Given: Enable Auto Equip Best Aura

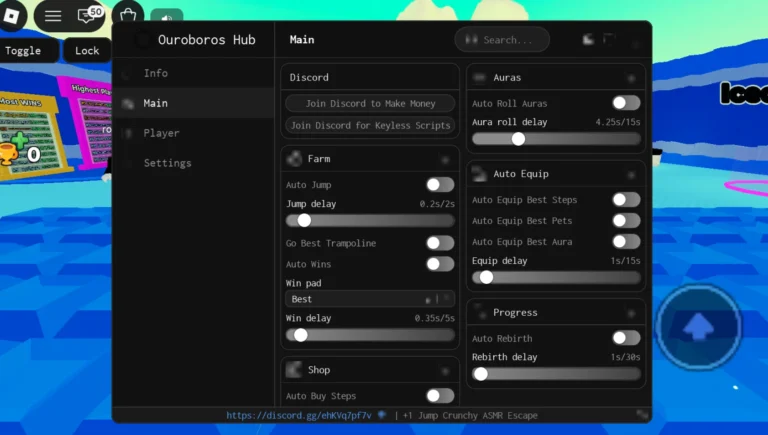Looking at the screenshot, I should pyautogui.click(x=626, y=242).
